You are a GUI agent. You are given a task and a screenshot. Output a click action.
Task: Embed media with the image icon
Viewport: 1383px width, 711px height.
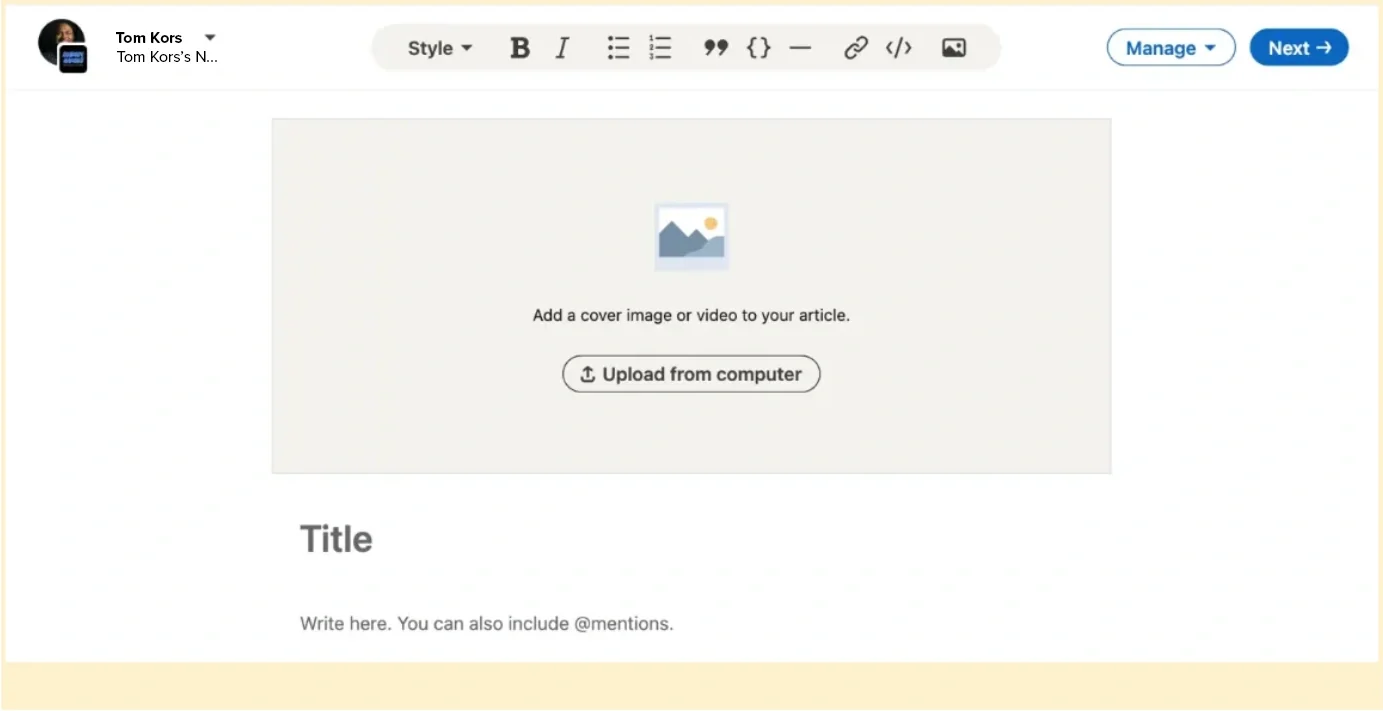click(952, 47)
